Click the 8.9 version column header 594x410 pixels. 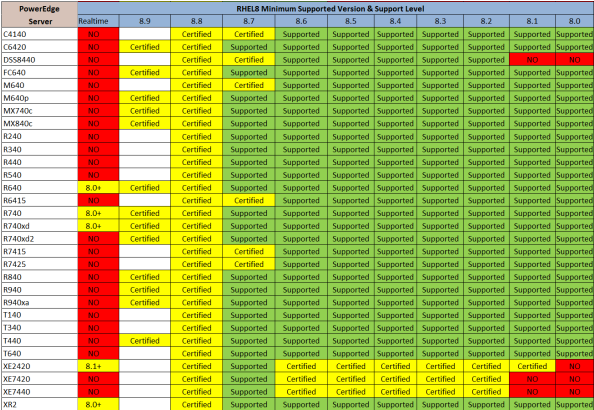coord(145,21)
